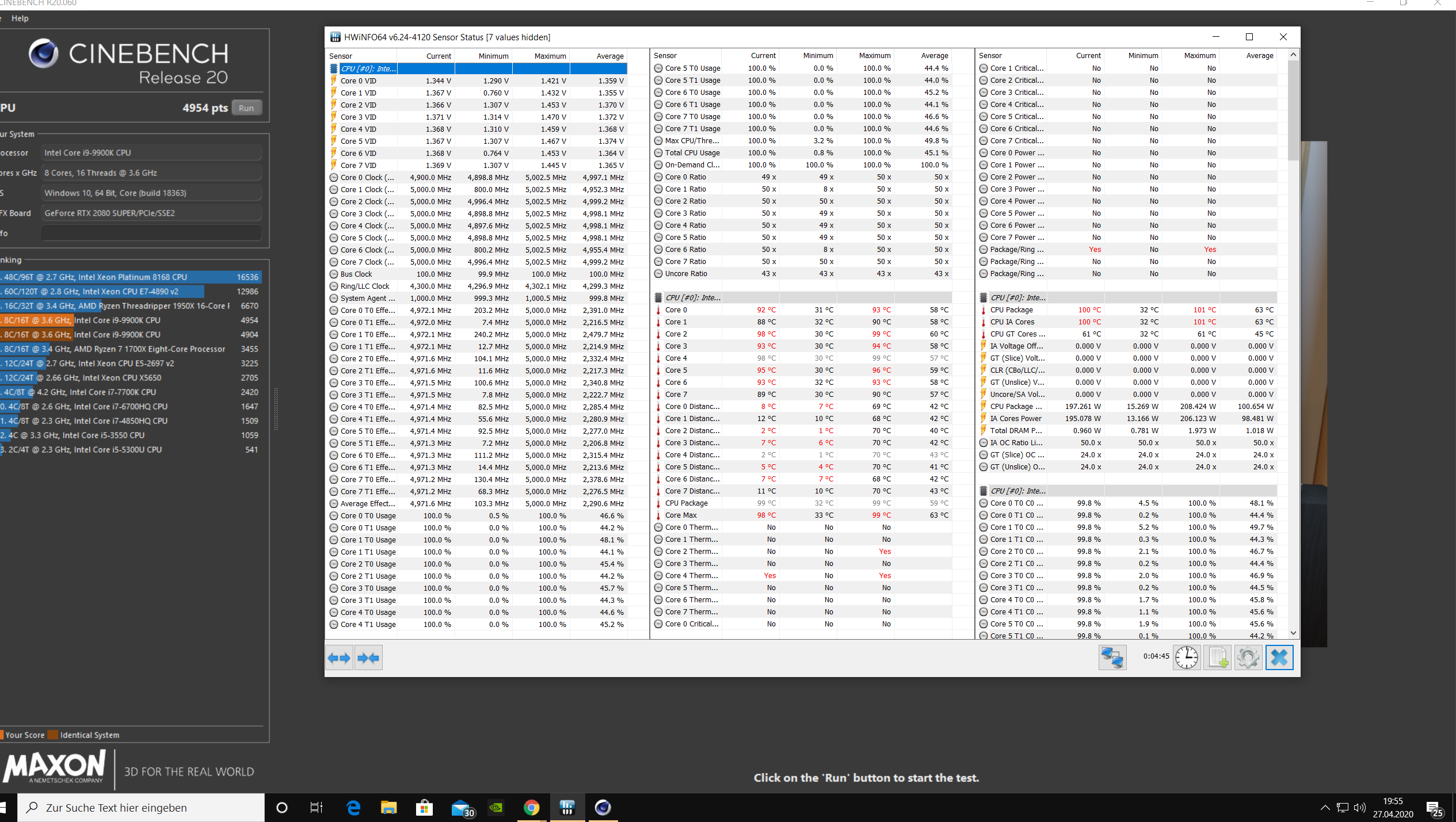This screenshot has width=1456, height=822.
Task: Open NVIDIA GeForce Experience from the taskbar
Action: 496,808
